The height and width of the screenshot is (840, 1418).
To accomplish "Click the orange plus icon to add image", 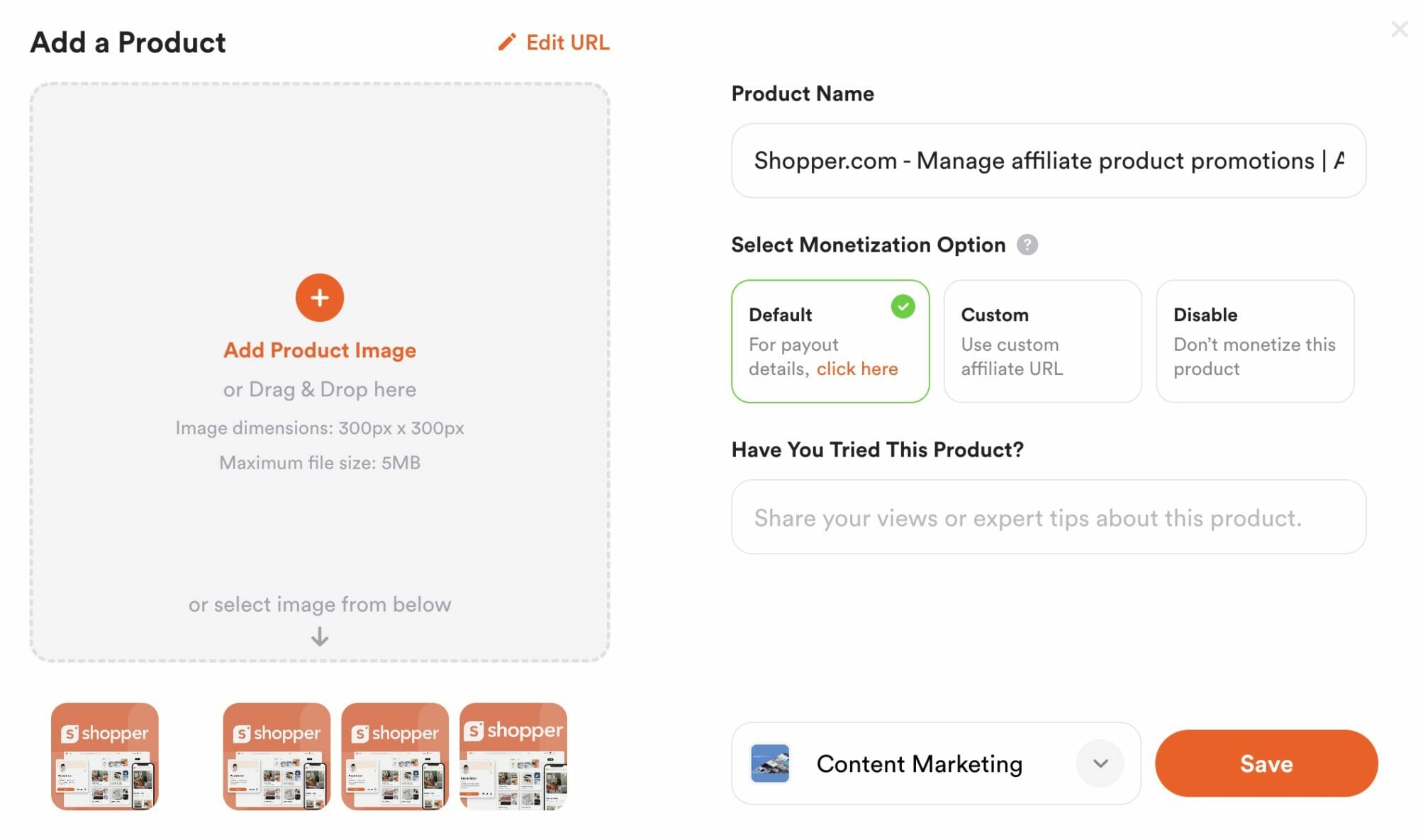I will pos(320,298).
